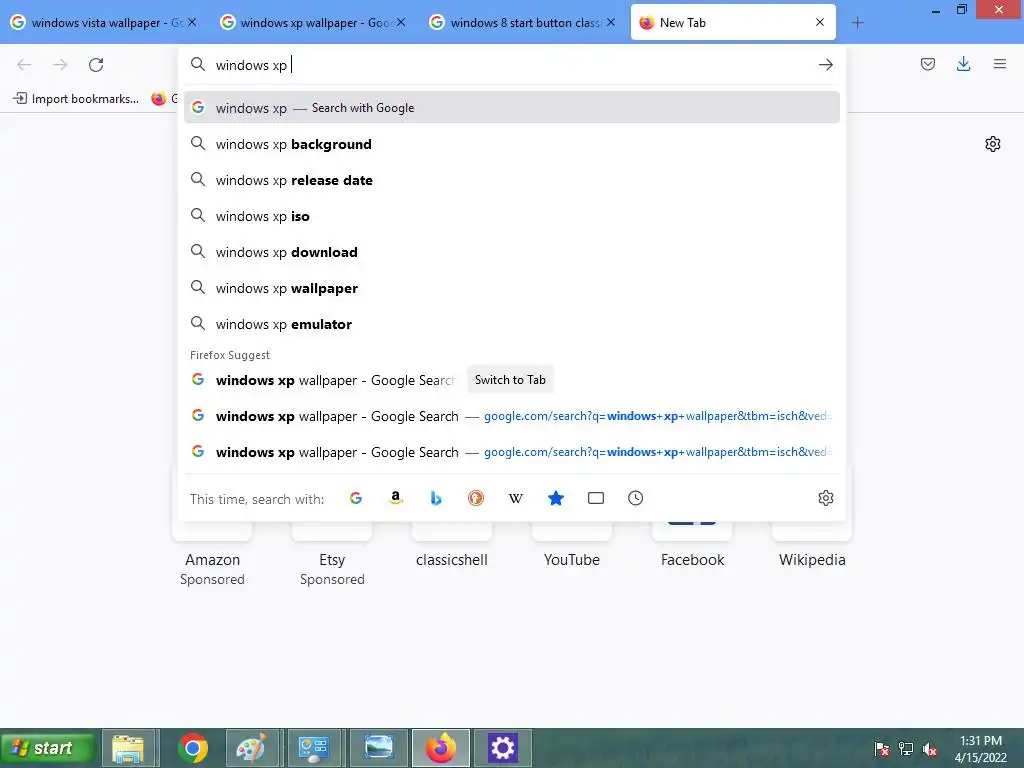The image size is (1024, 768).
Task: Click Import bookmarks in bookmarks toolbar
Action: point(76,99)
